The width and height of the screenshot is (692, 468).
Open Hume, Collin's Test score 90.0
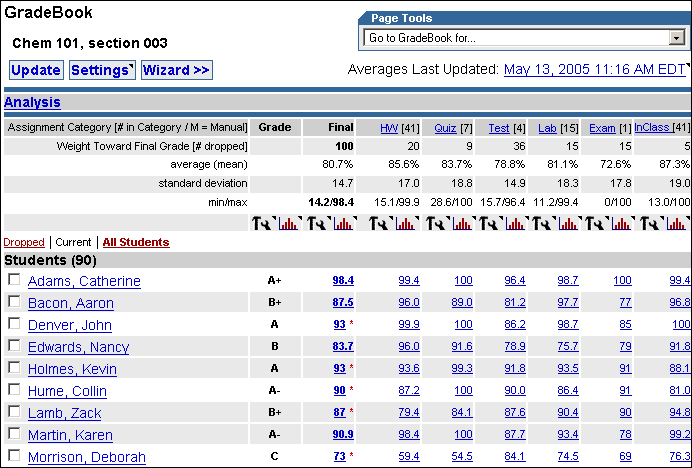click(x=515, y=390)
